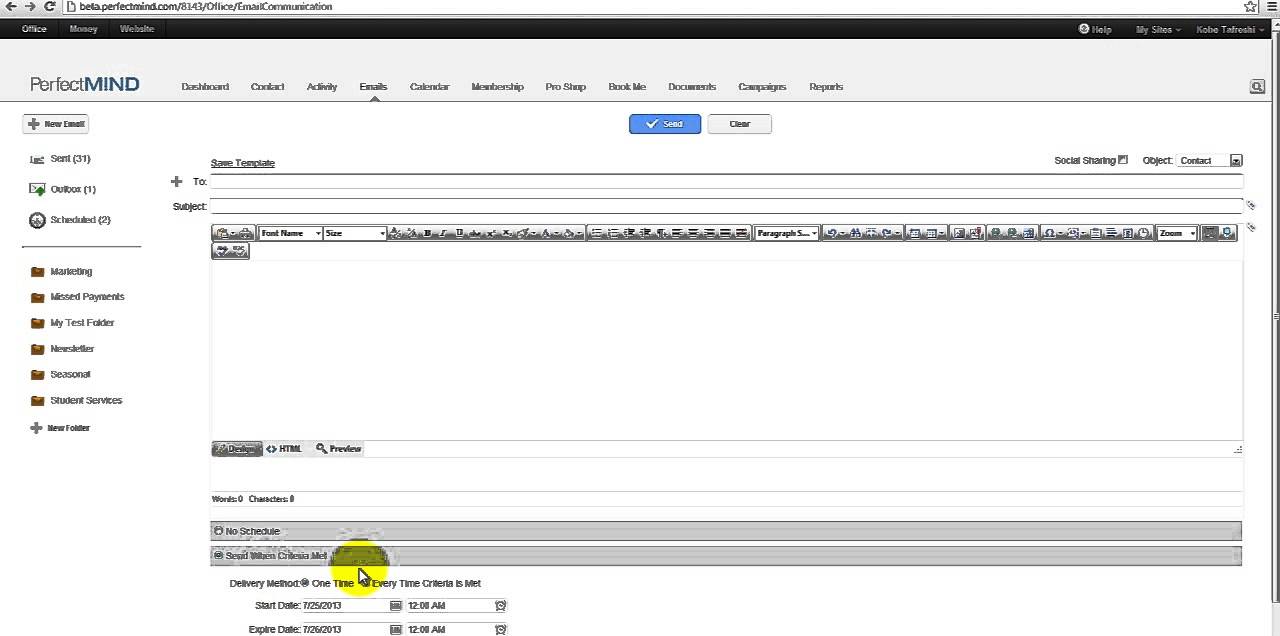The height and width of the screenshot is (636, 1280).
Task: Toggle Underline formatting
Action: (x=459, y=233)
